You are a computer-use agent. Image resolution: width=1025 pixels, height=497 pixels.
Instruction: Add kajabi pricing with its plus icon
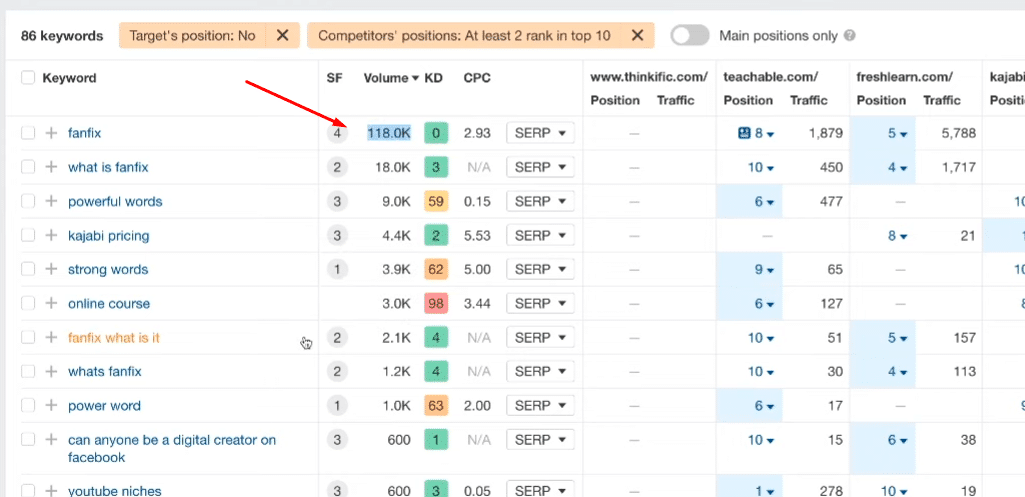click(x=51, y=236)
